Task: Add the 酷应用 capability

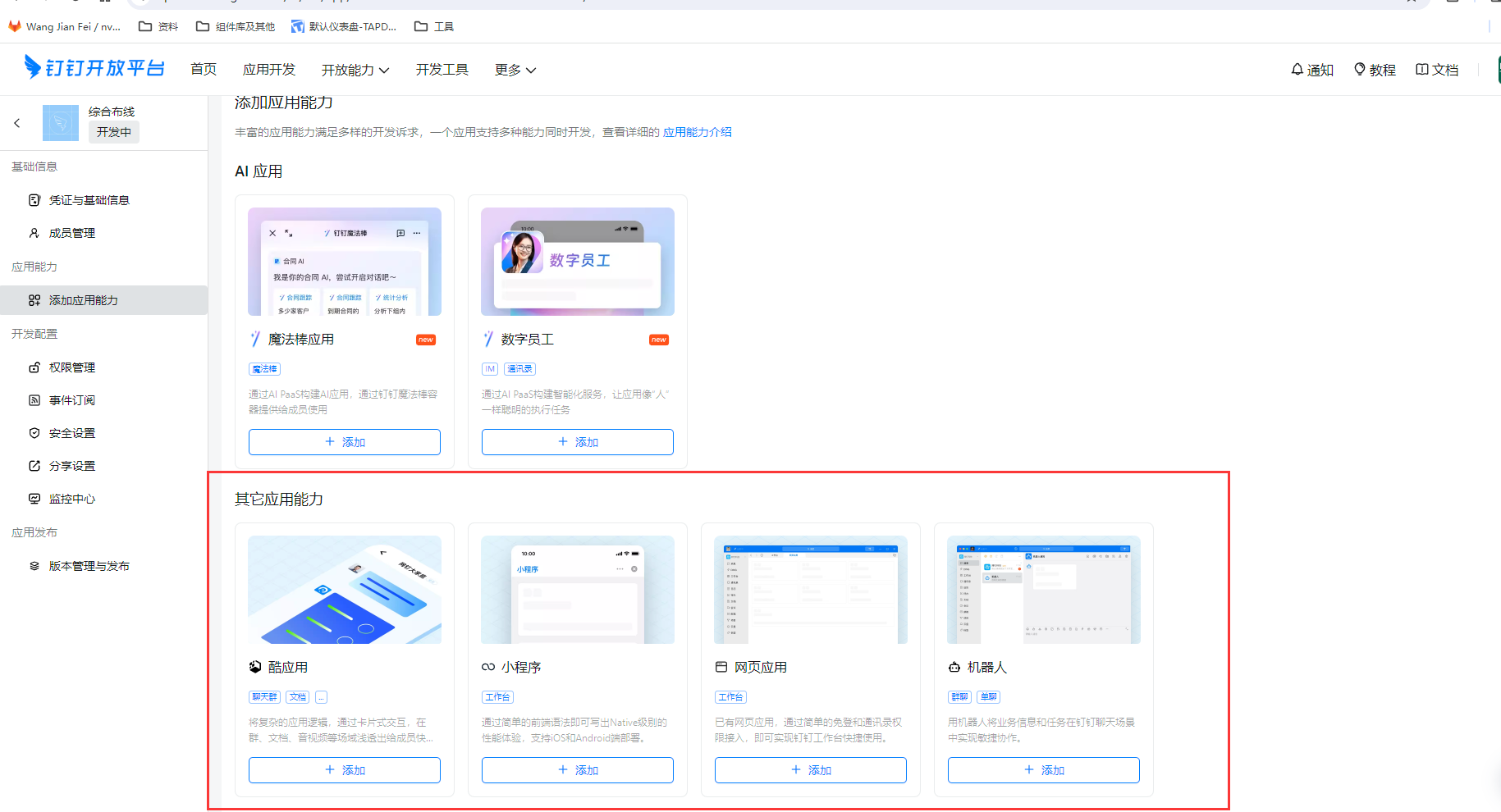Action: tap(345, 770)
